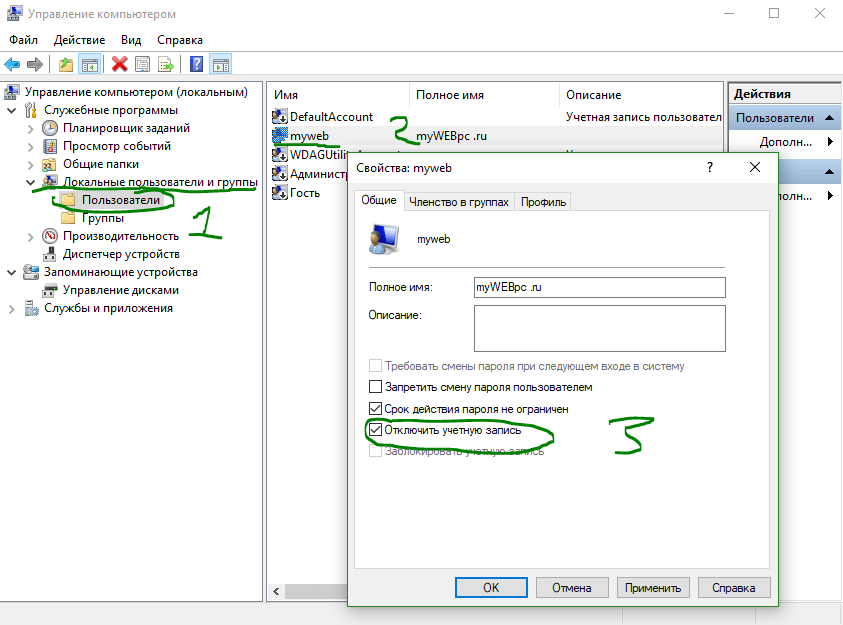Open Дополн... actions under Пользователи
Image resolution: width=843 pixels, height=625 pixels.
point(785,142)
